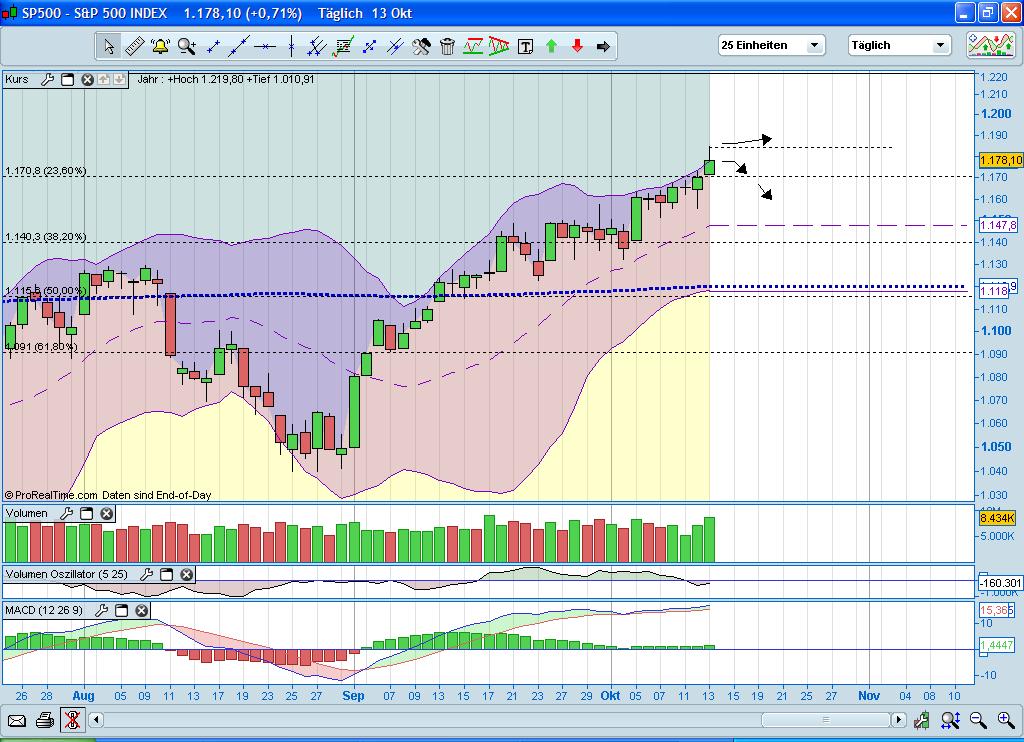Image resolution: width=1024 pixels, height=742 pixels.
Task: Click the 1.091 (61,80%) Fibonacci label
Action: (41, 346)
